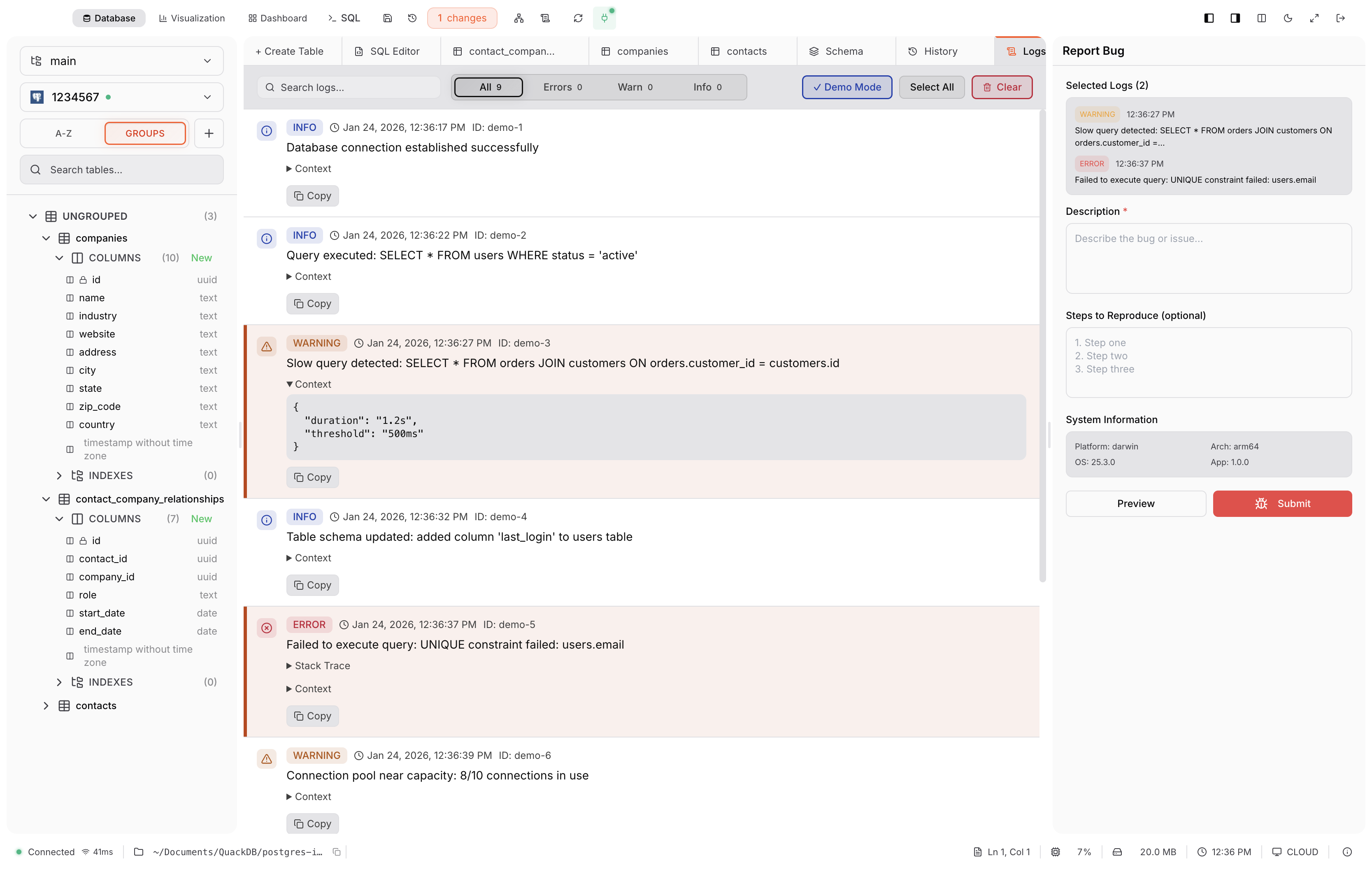This screenshot has height=870, width=1372.
Task: Click the Submit bug report button
Action: 1282,504
